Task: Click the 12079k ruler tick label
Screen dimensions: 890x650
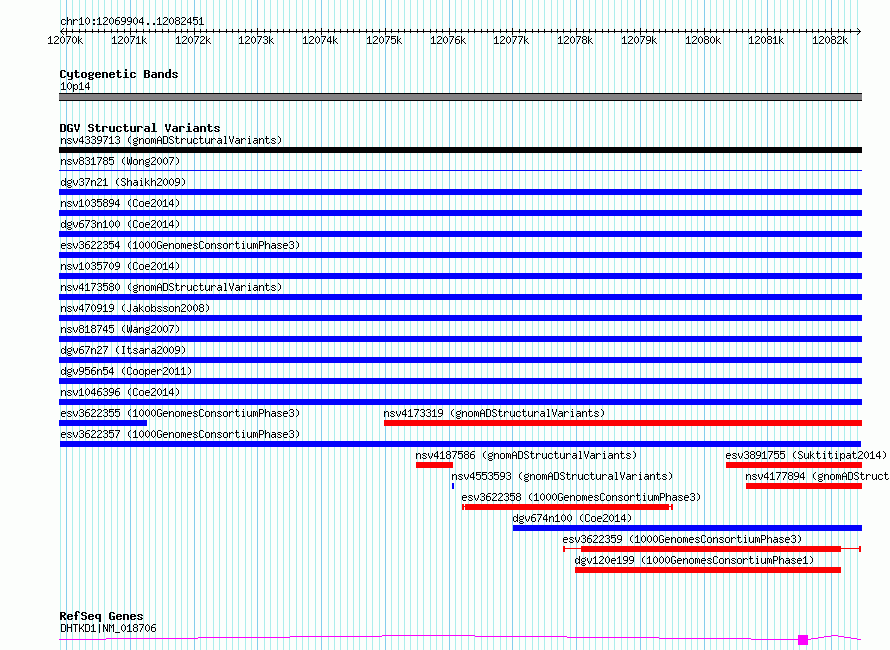Action: pyautogui.click(x=639, y=40)
